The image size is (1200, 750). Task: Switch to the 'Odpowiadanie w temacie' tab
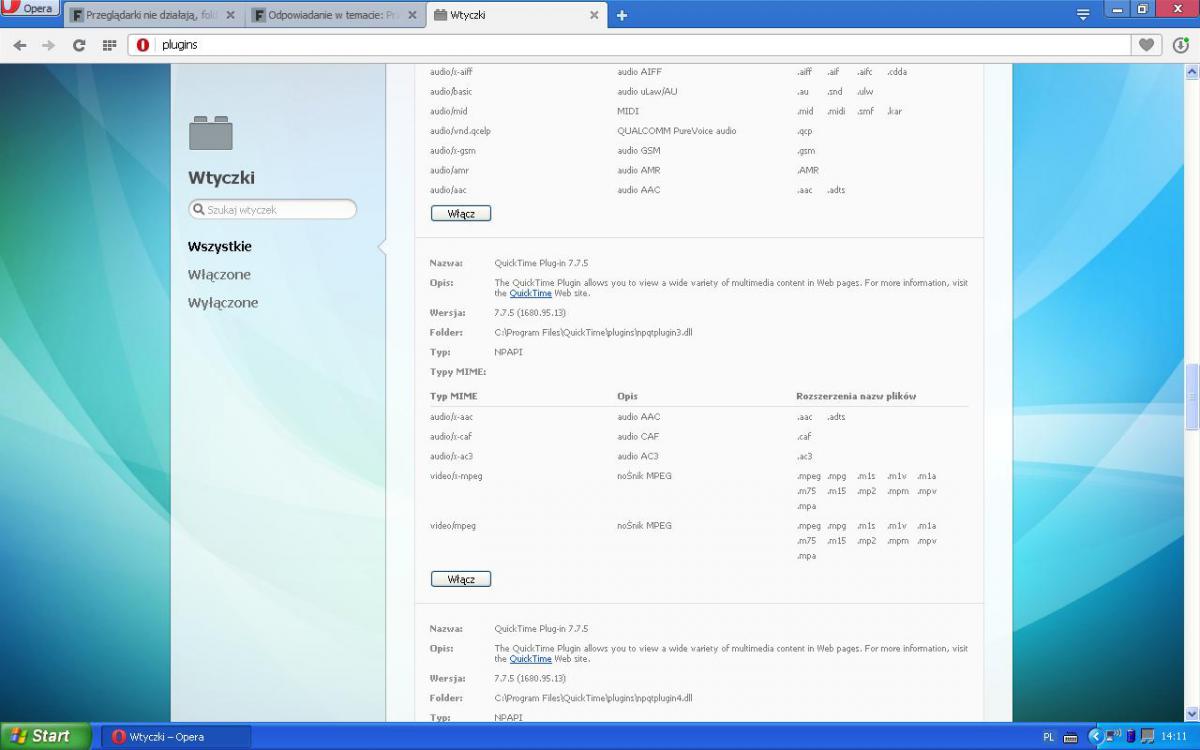[x=333, y=15]
